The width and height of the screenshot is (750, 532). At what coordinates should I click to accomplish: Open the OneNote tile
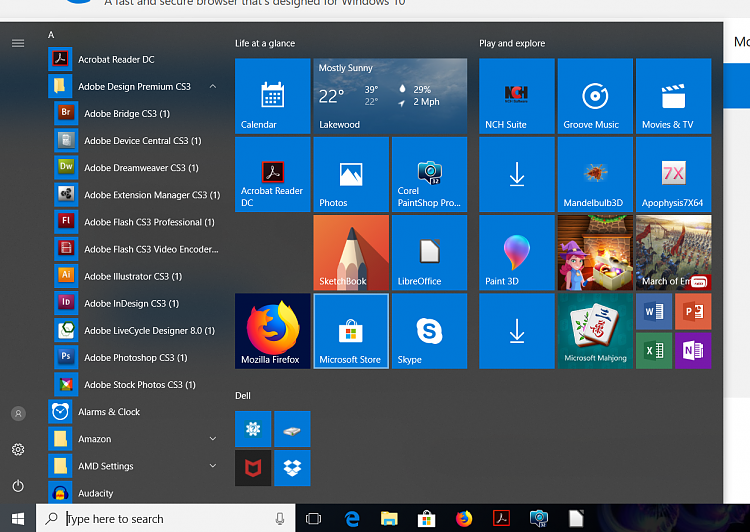click(x=693, y=351)
